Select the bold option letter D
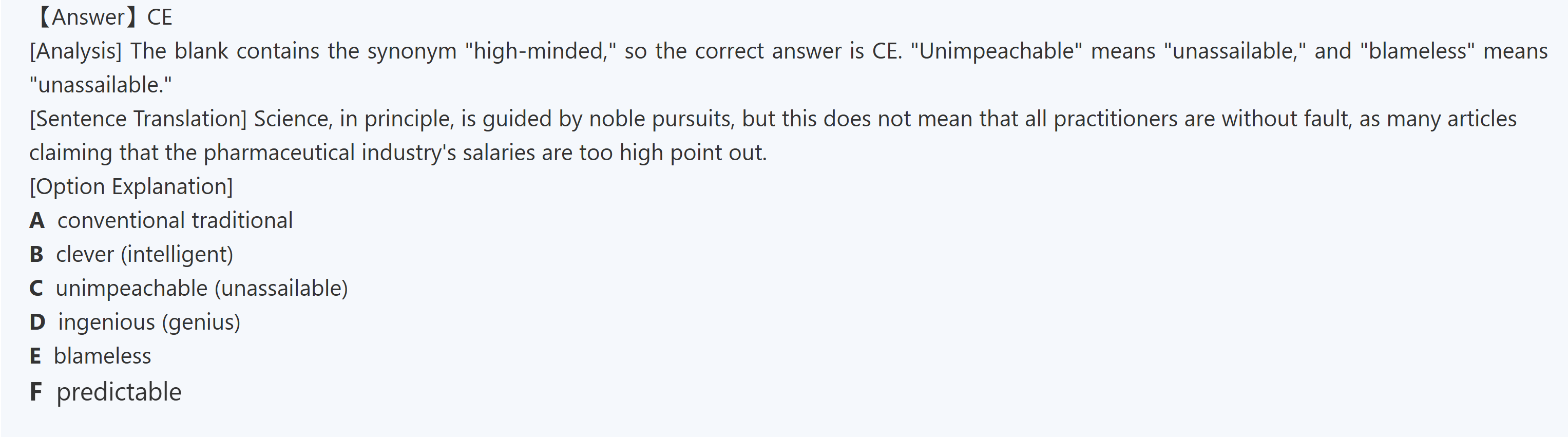Screen dimensions: 1568x437 coord(37,322)
